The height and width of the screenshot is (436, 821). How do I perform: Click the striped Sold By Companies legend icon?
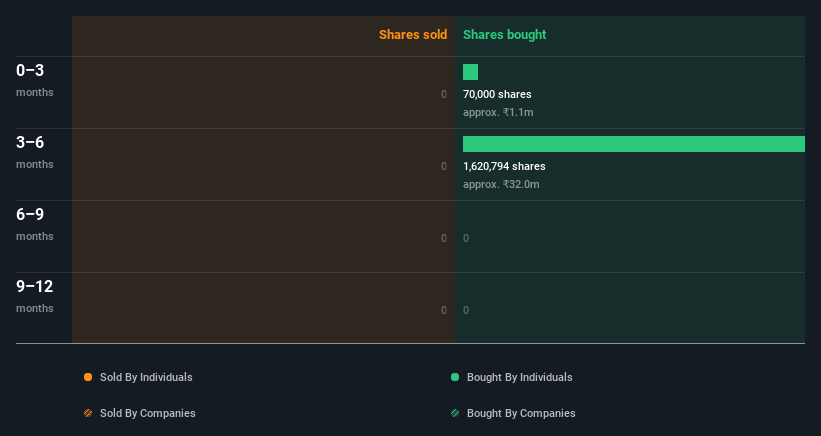[88, 413]
